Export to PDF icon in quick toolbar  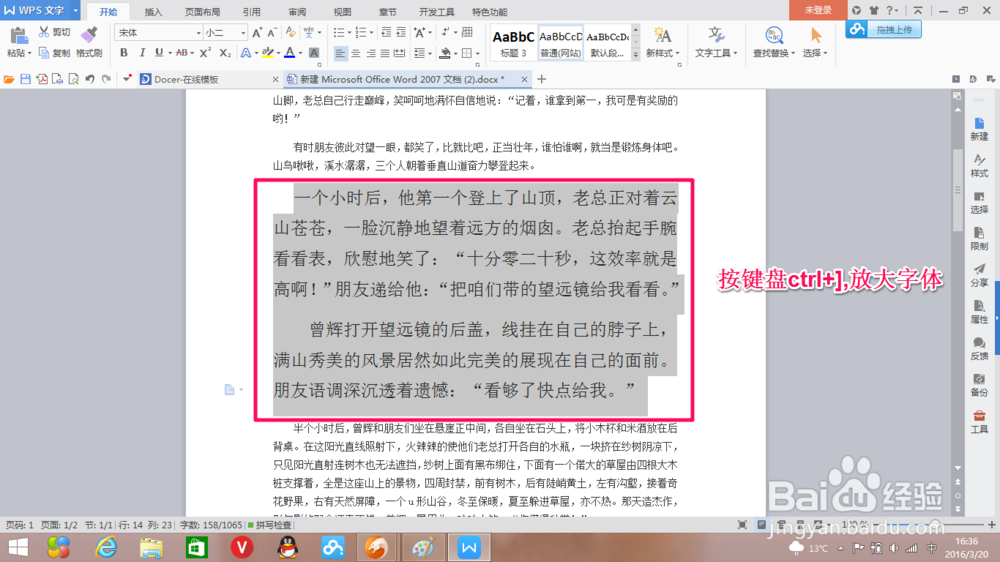coord(41,79)
